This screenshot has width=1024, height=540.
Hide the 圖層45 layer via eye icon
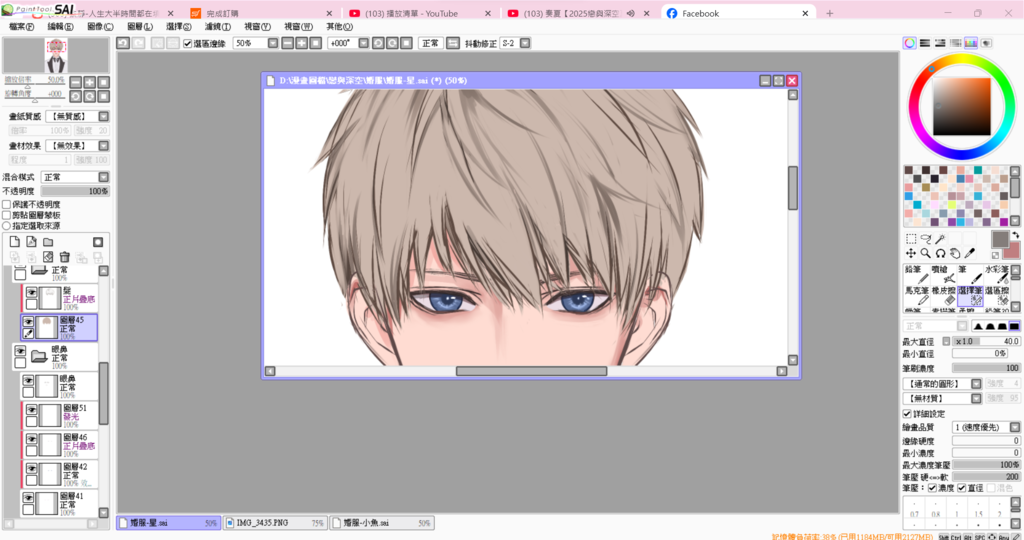(x=30, y=321)
